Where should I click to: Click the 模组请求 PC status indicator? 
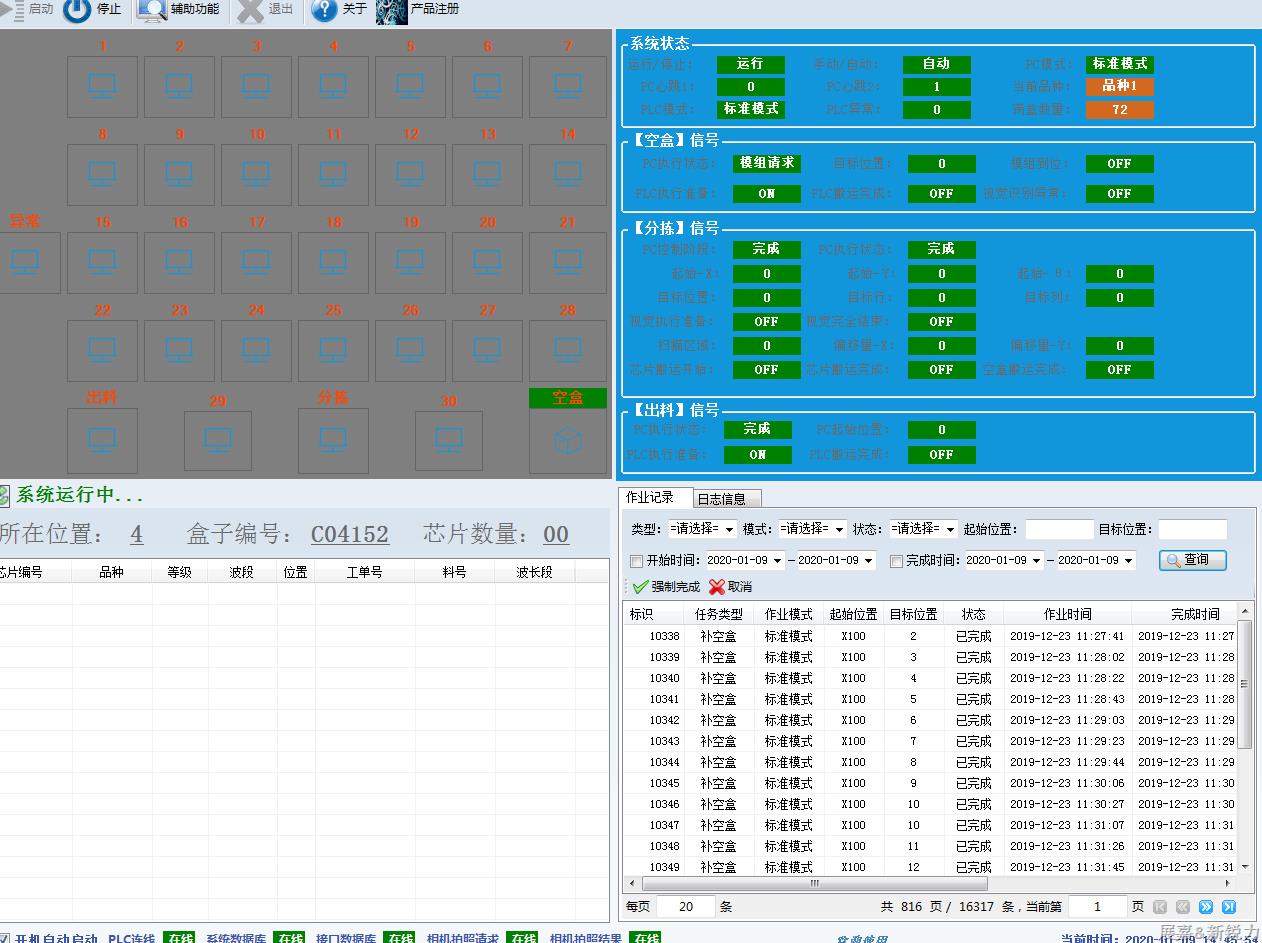[767, 163]
